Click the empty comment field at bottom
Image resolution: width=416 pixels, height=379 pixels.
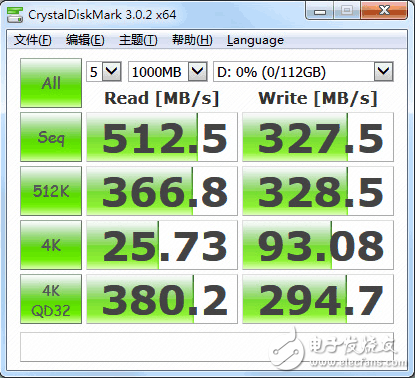click(207, 347)
